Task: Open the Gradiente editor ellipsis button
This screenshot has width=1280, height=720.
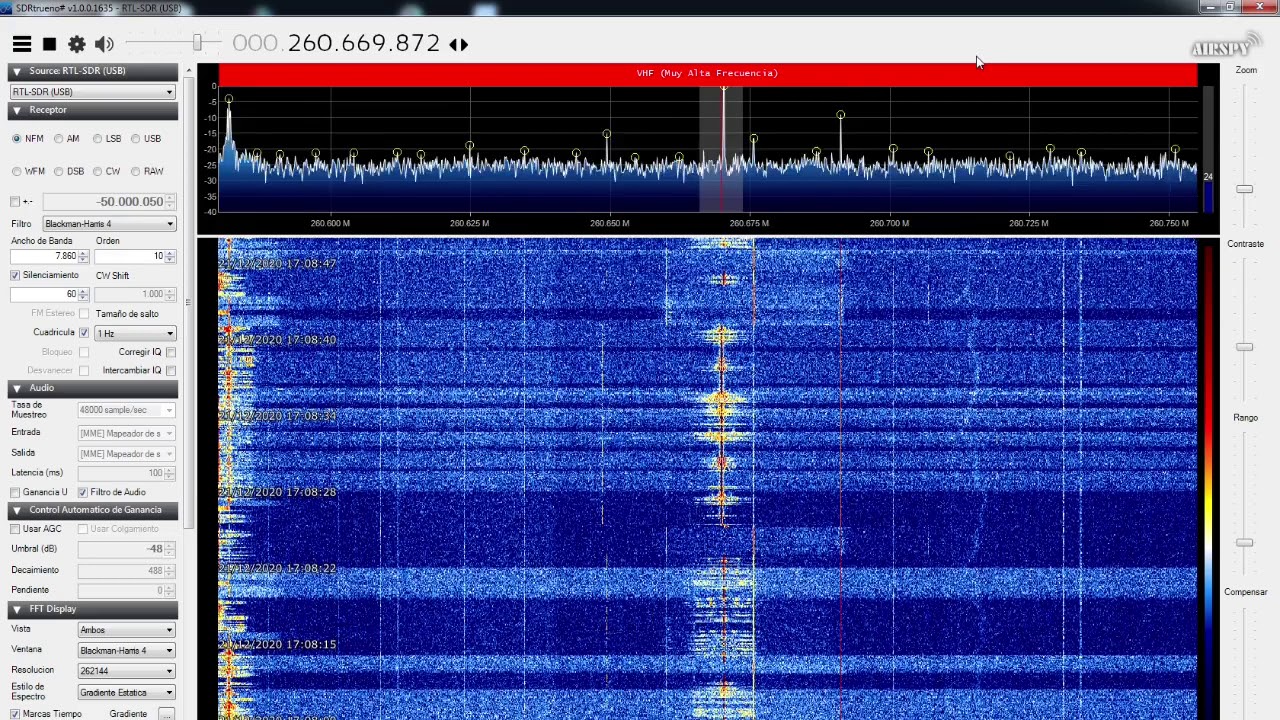Action: click(166, 714)
